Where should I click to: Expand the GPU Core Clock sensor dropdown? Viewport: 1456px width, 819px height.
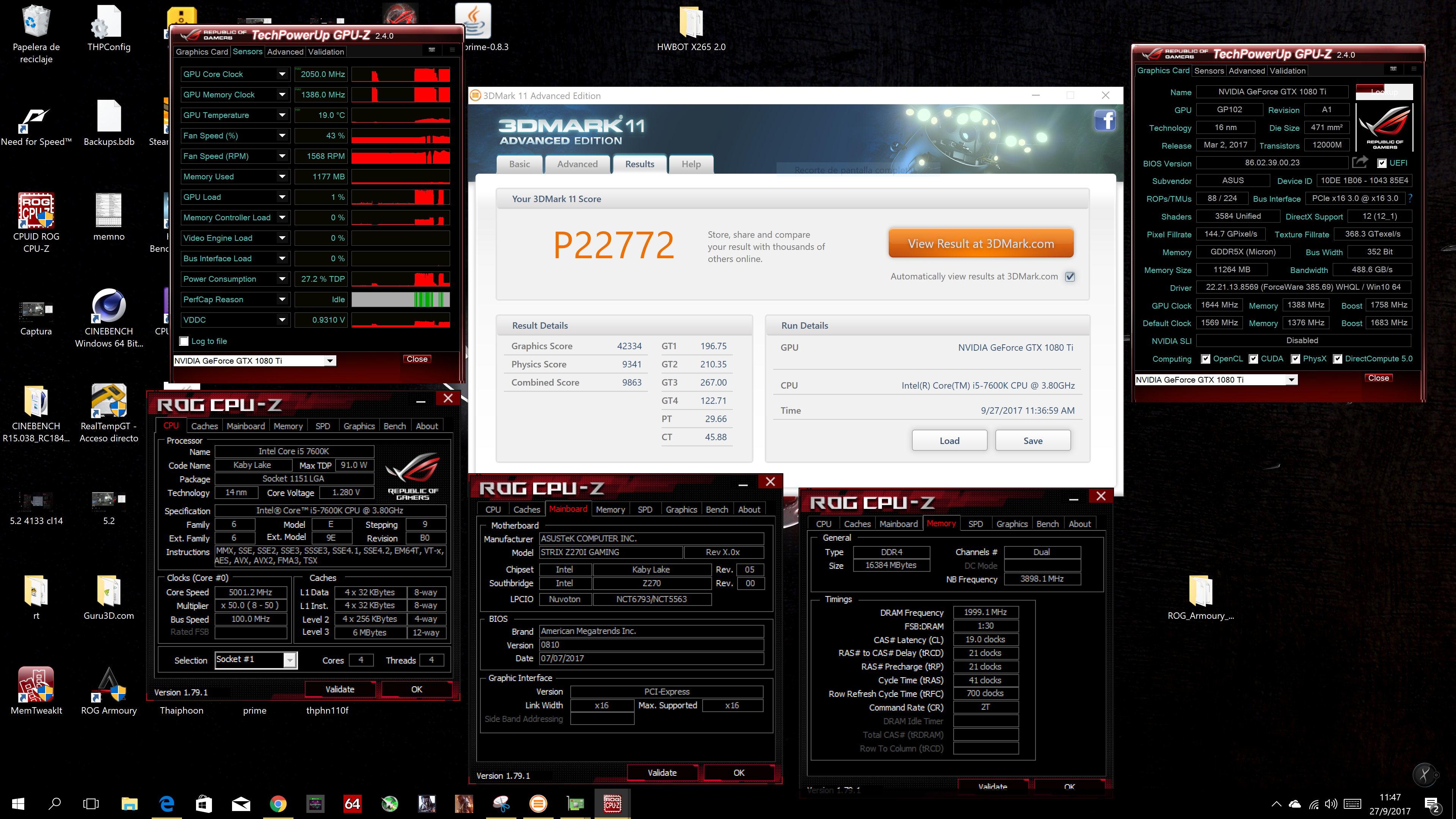pyautogui.click(x=281, y=74)
